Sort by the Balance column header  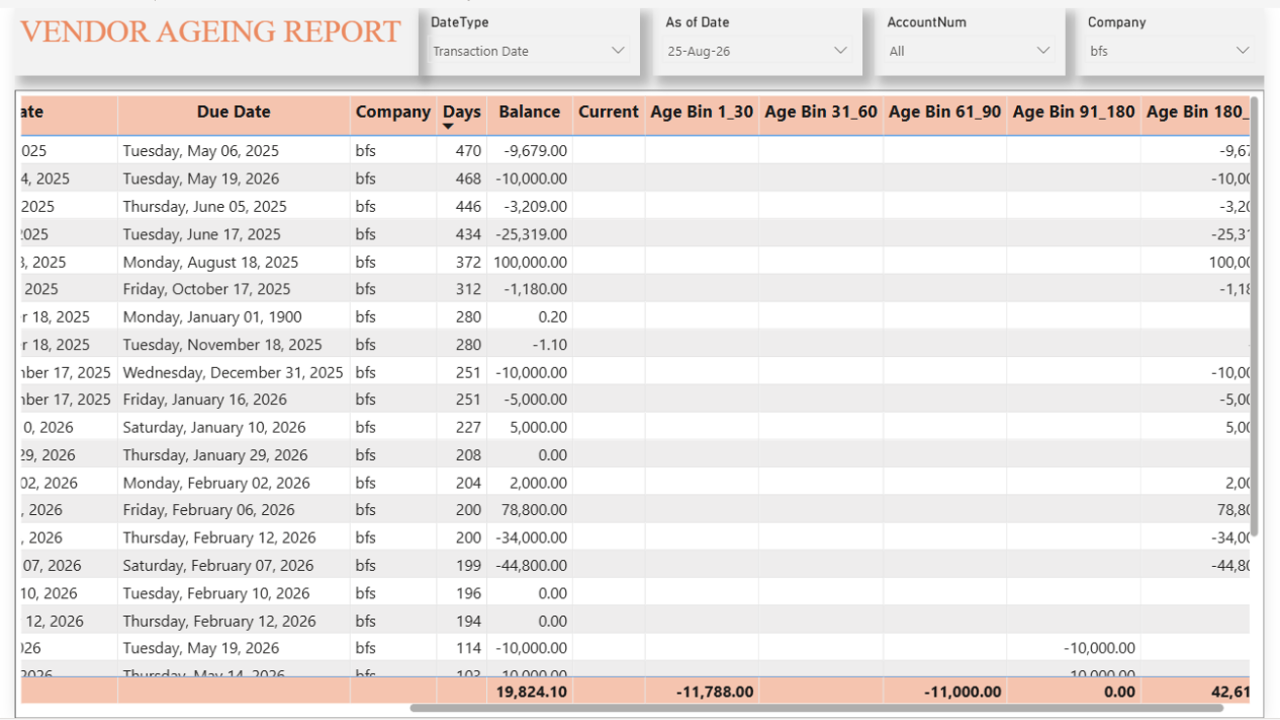pyautogui.click(x=529, y=112)
